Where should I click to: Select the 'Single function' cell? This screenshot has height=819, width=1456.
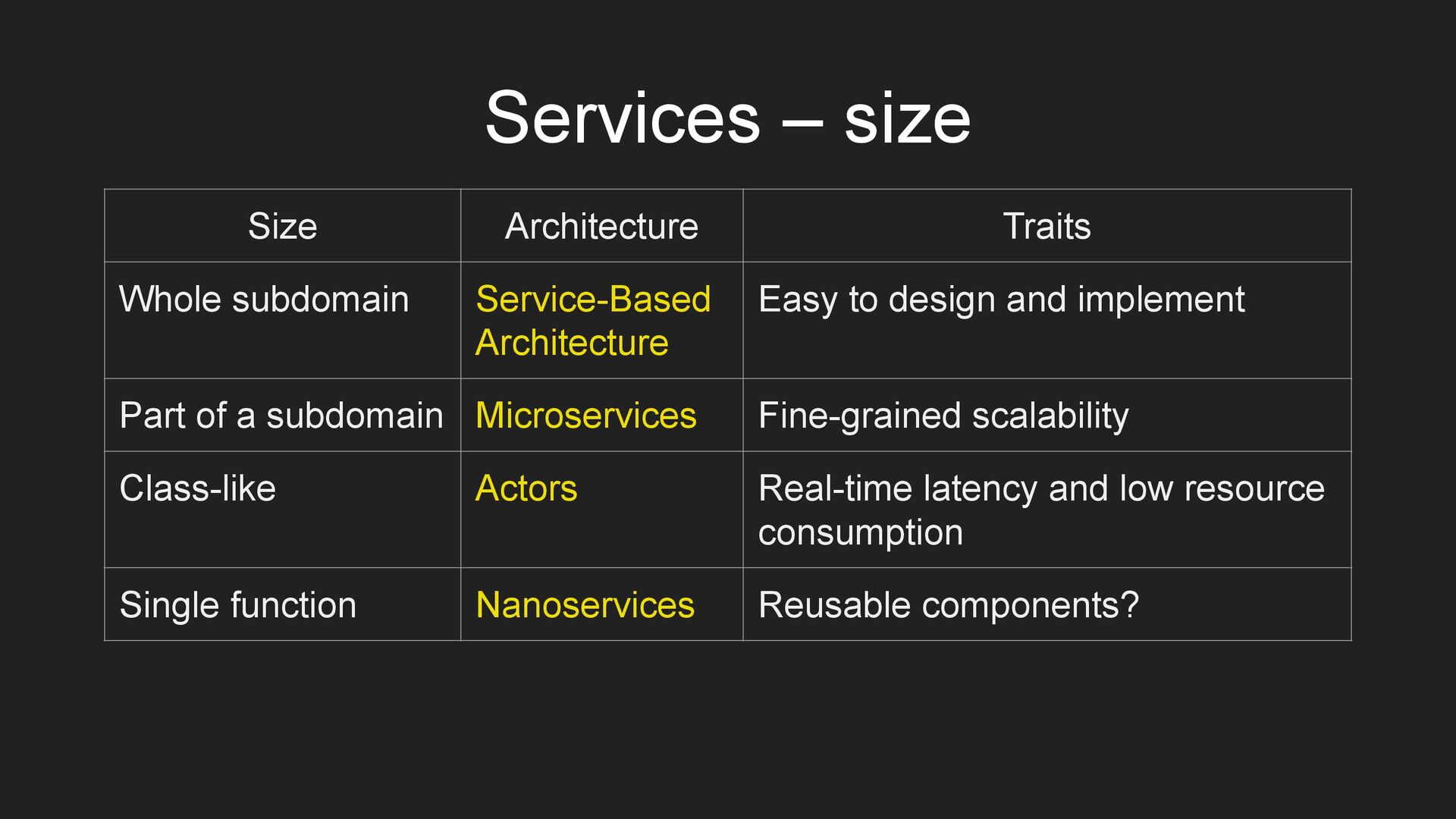pyautogui.click(x=237, y=605)
